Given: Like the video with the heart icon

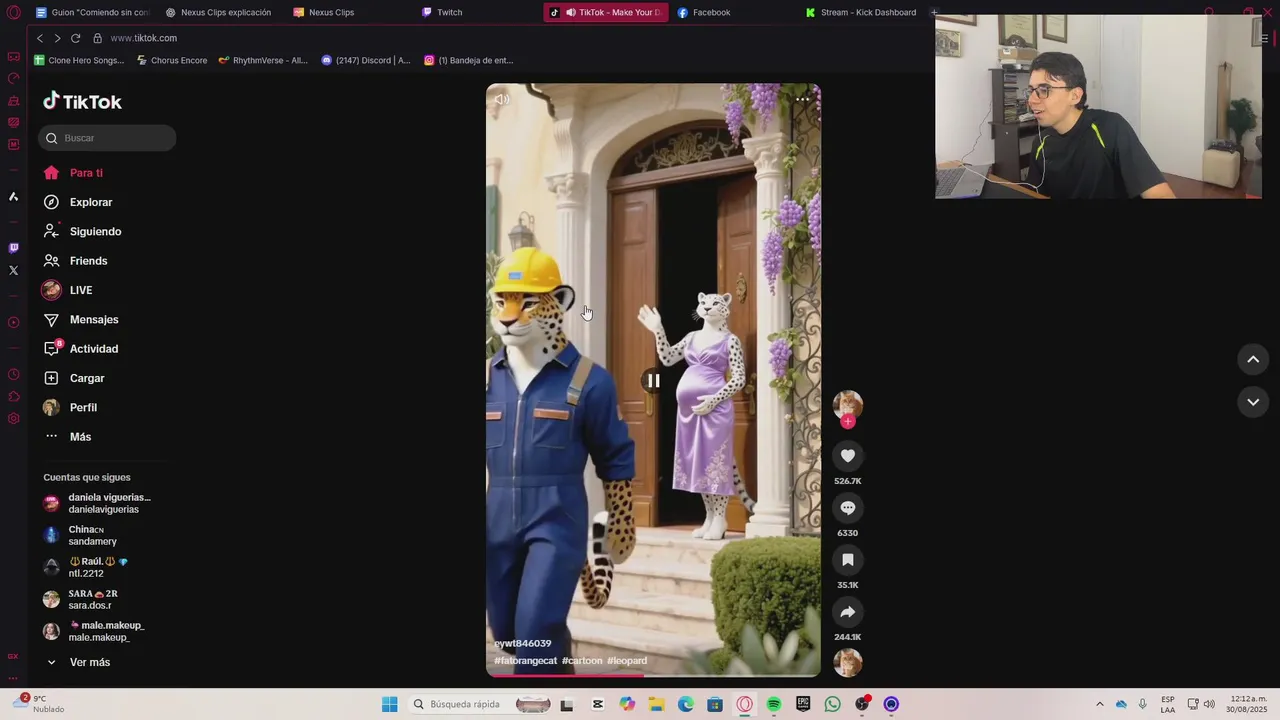Looking at the screenshot, I should coord(848,456).
